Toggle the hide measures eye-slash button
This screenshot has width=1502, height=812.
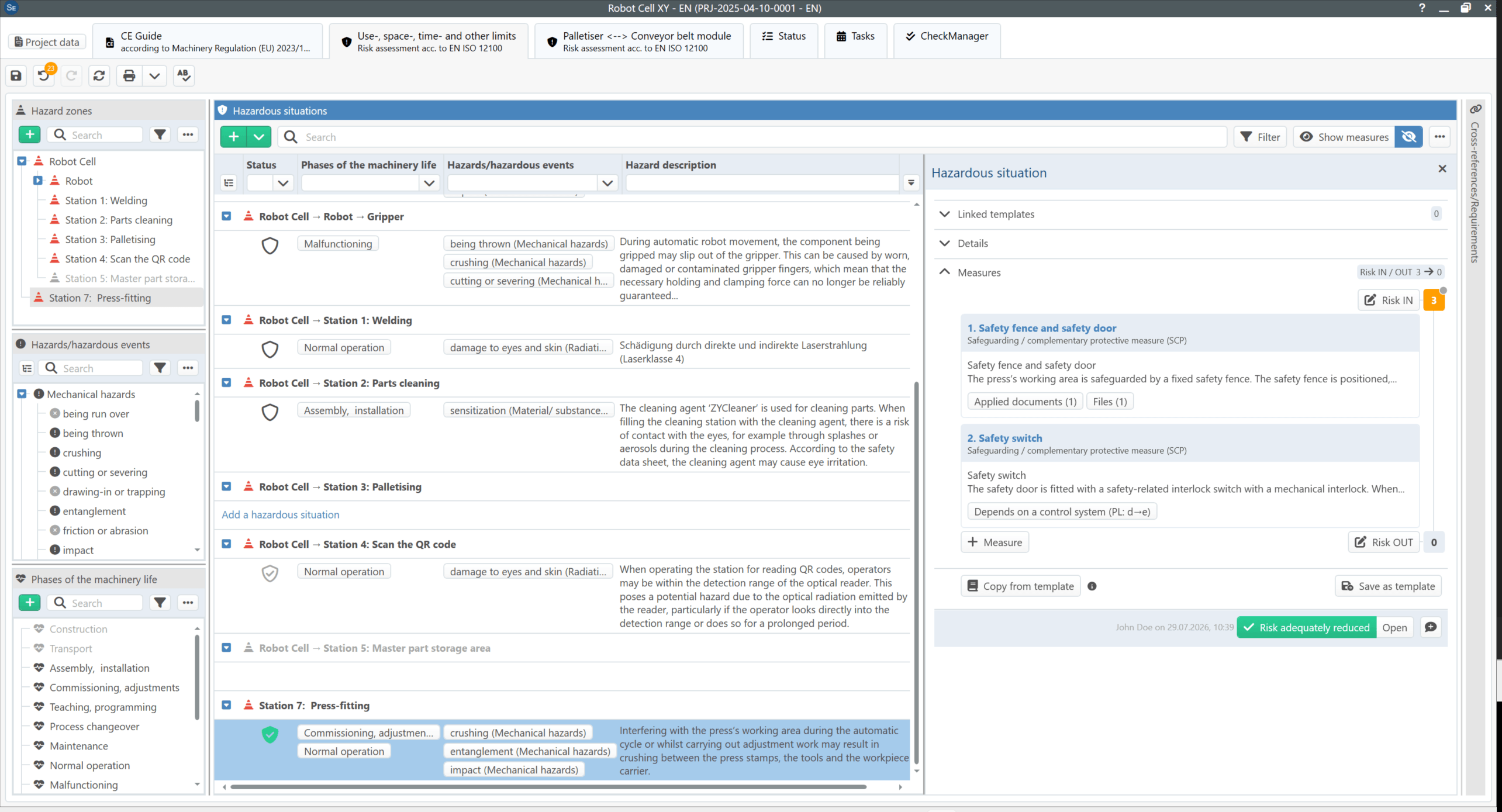(1408, 137)
